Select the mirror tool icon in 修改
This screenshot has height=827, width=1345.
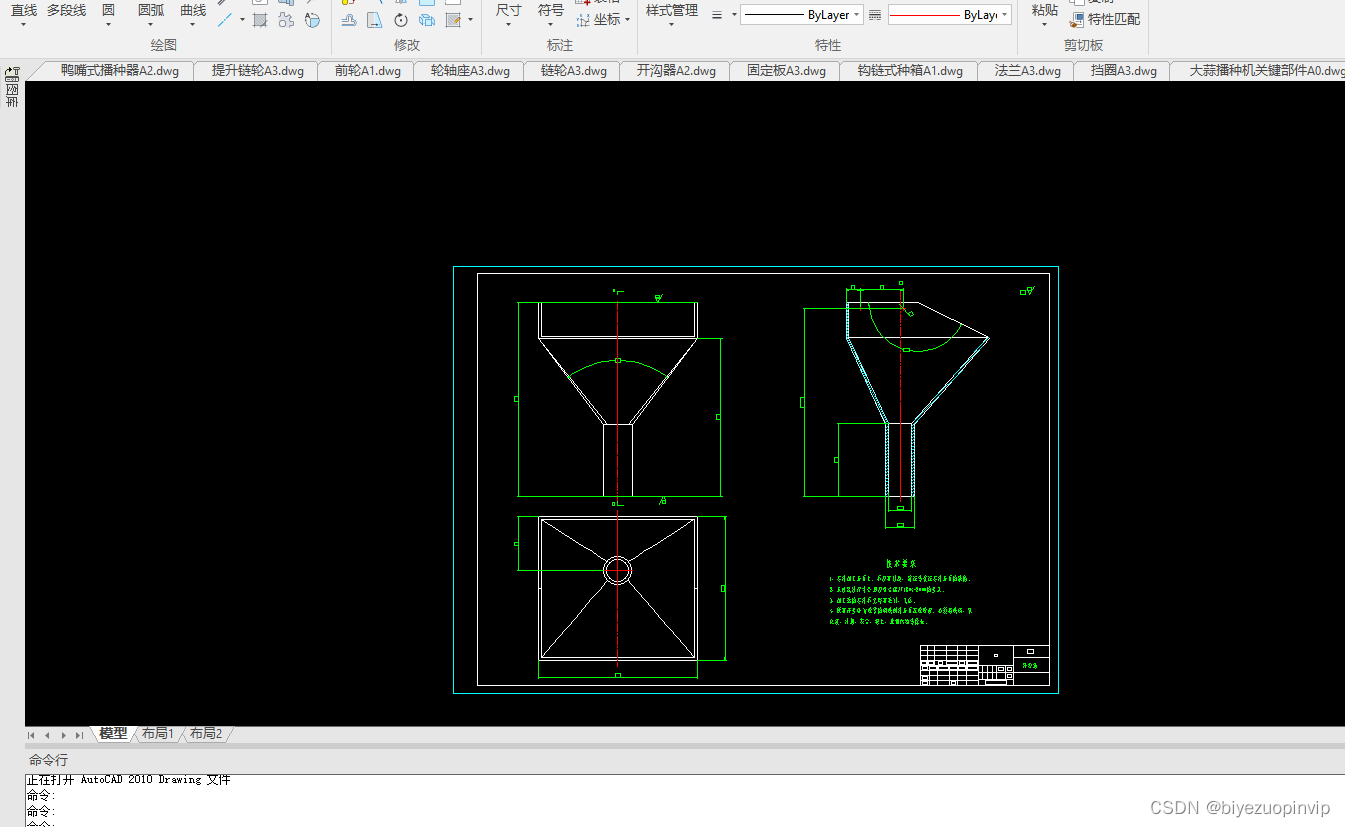tap(374, 19)
